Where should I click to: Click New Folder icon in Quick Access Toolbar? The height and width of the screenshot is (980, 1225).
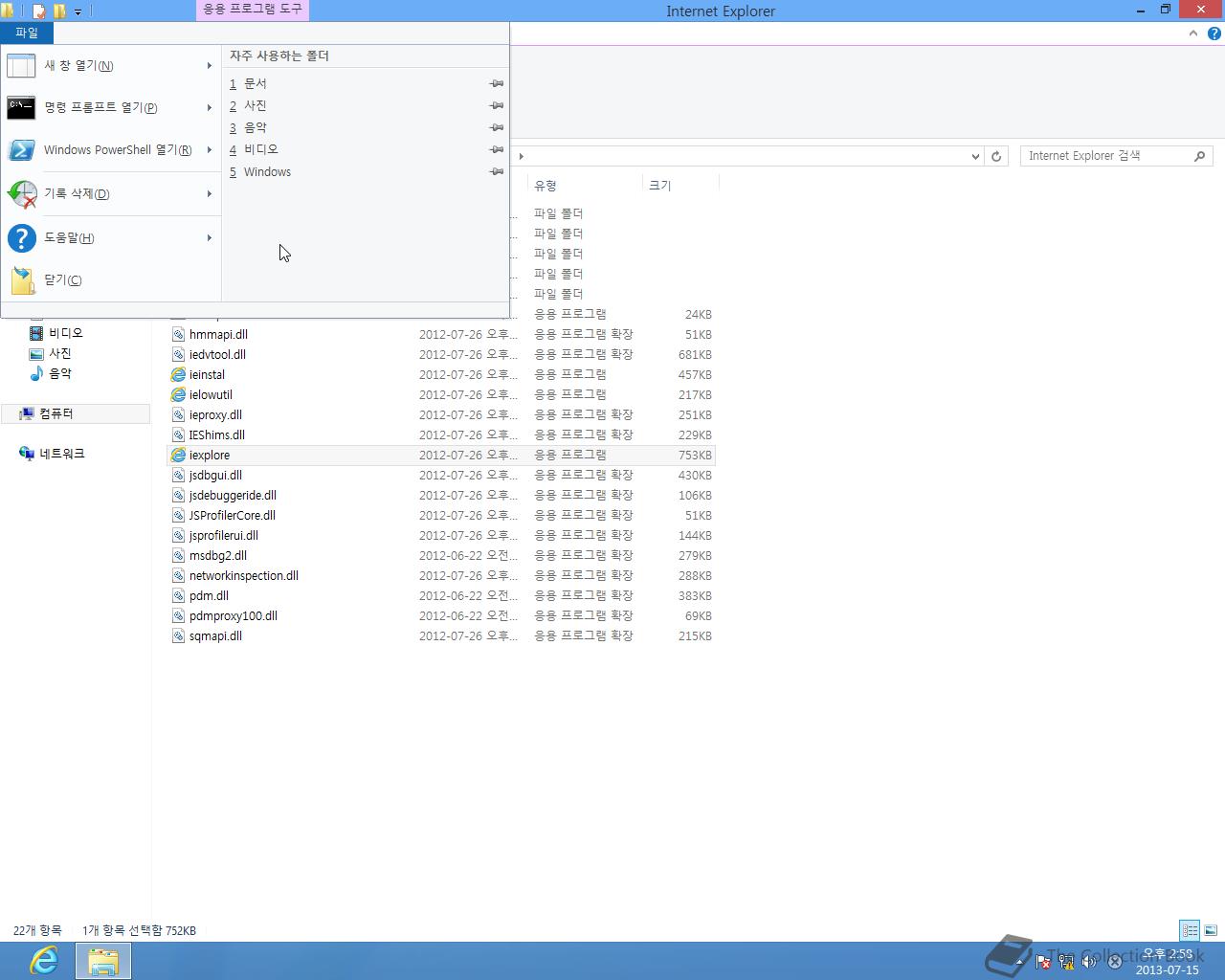tap(59, 11)
